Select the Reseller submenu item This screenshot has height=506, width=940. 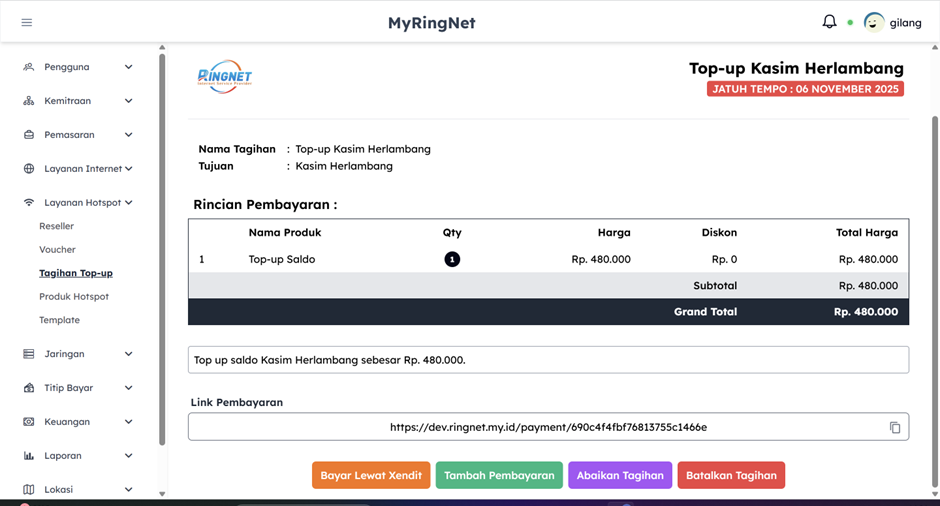pyautogui.click(x=56, y=227)
